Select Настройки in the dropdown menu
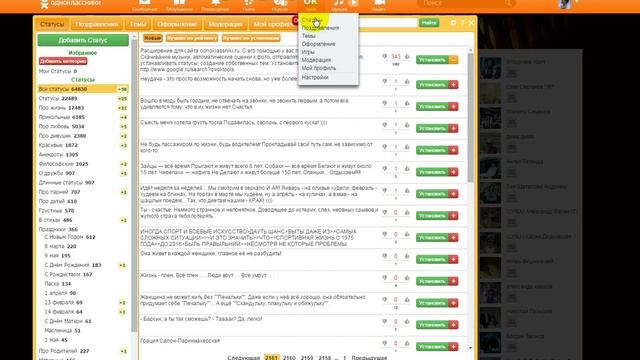 [x=315, y=77]
